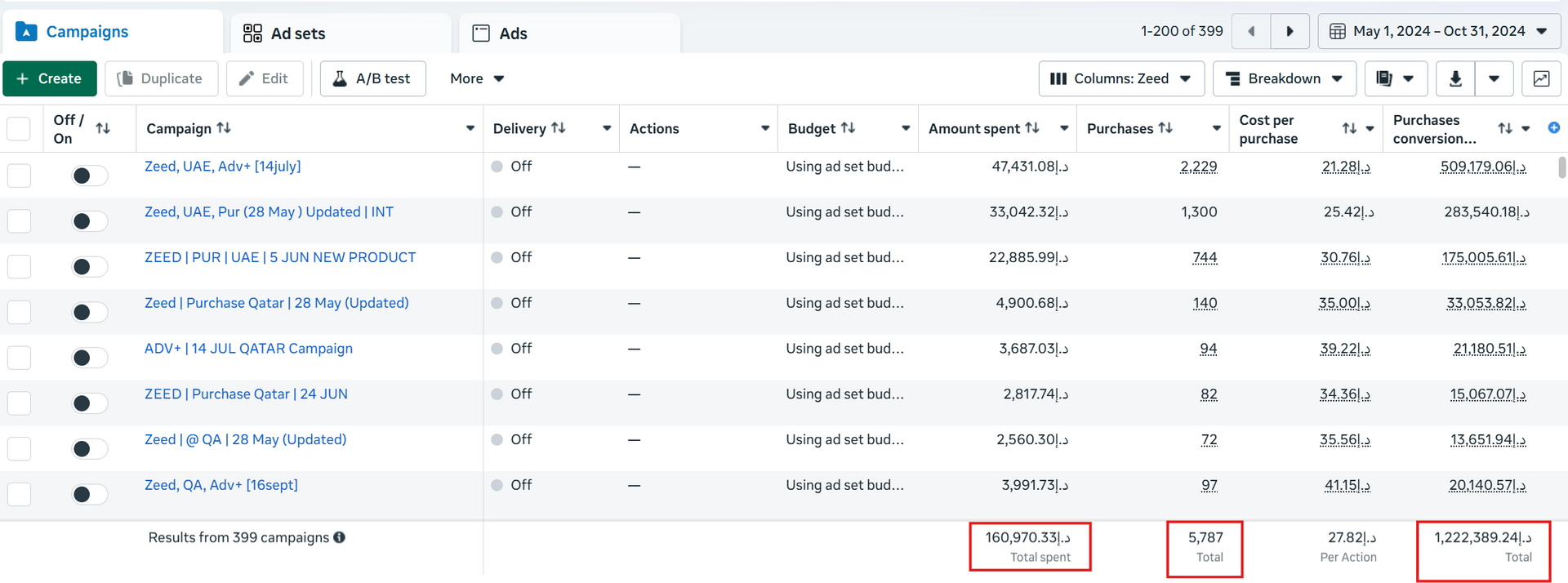Click the calendar icon in date selector
The width and height of the screenshot is (1568, 583).
[x=1338, y=31]
